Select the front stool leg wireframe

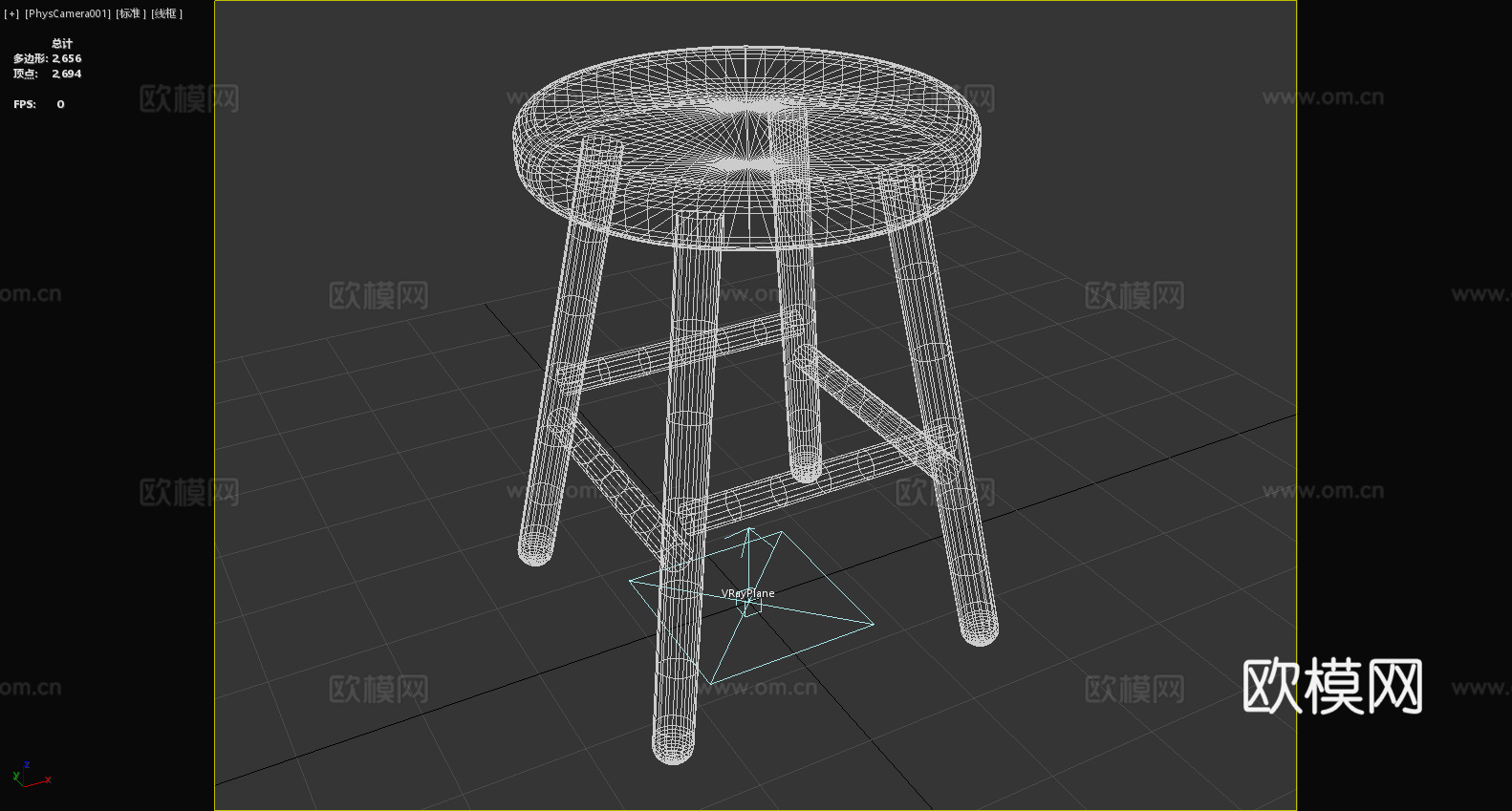[686, 487]
